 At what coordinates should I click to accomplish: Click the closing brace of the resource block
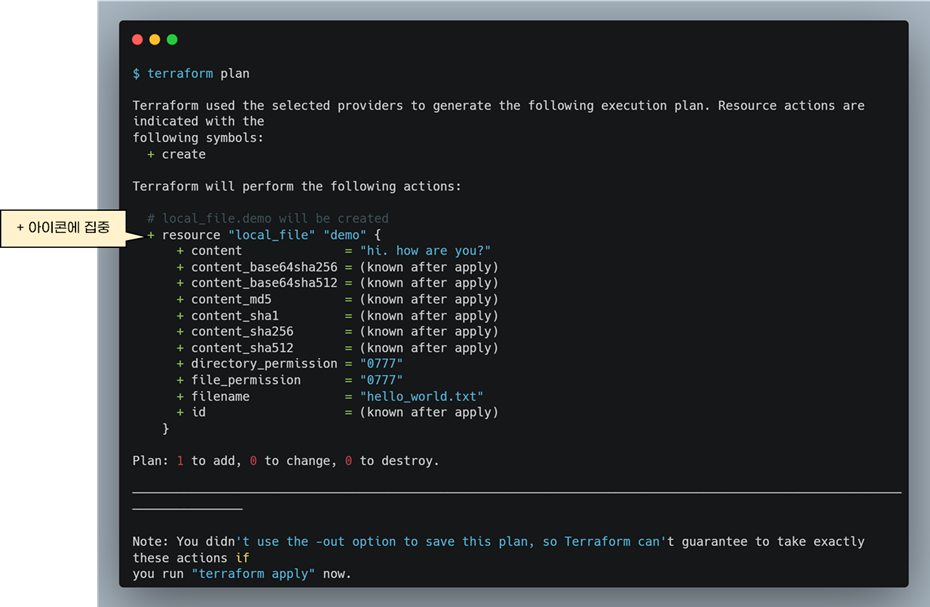click(165, 428)
